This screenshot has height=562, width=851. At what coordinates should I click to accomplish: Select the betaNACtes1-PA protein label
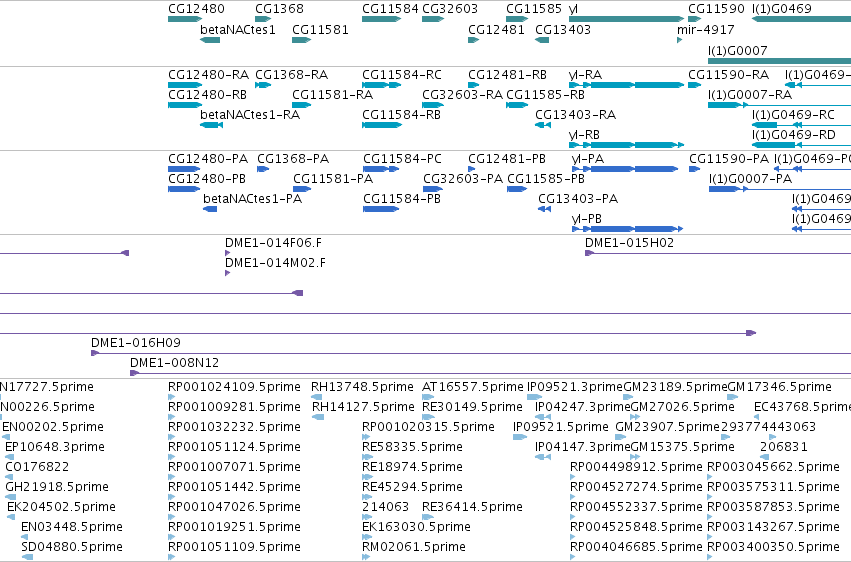(252, 199)
